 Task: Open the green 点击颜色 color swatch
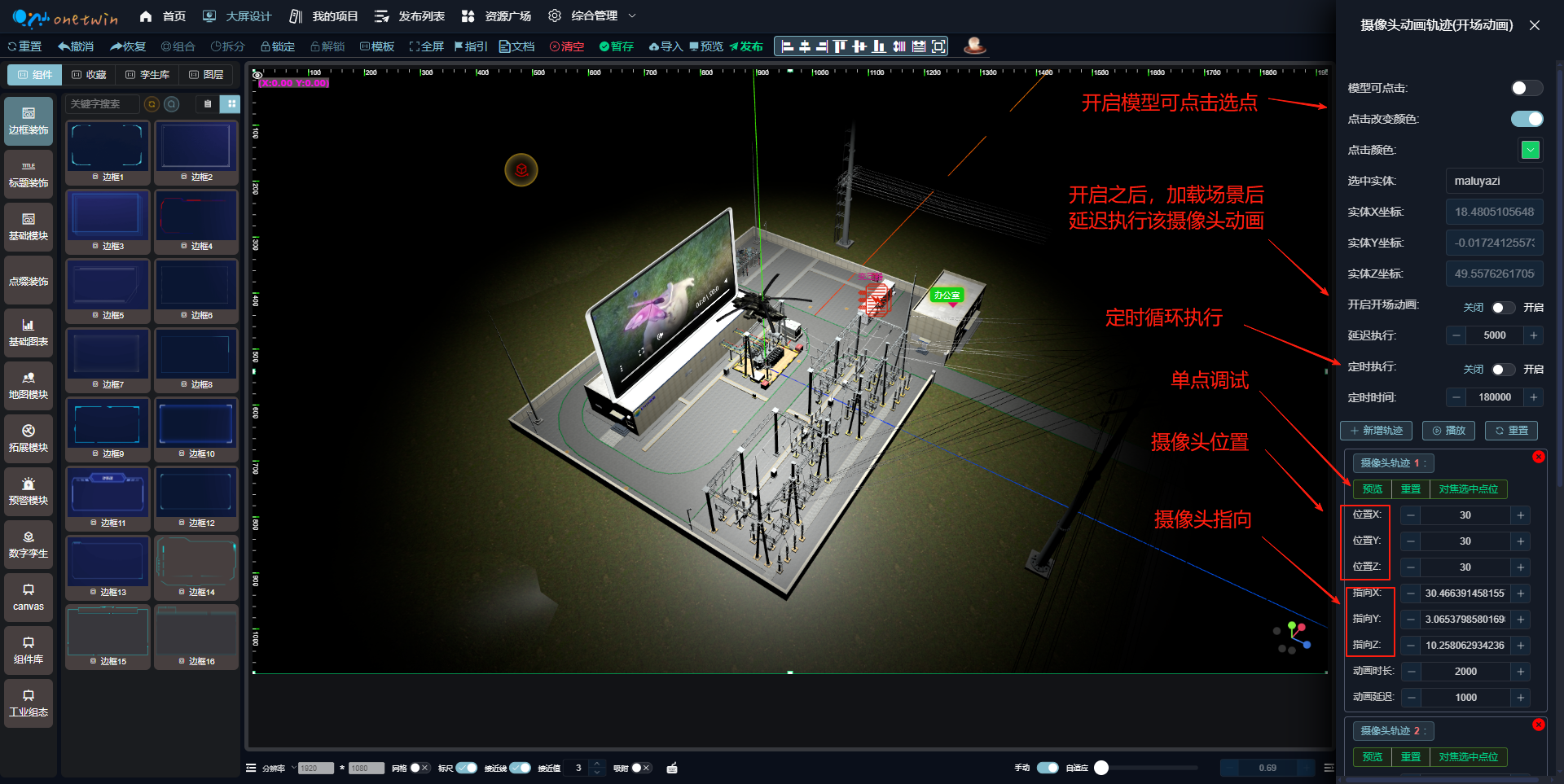1530,150
